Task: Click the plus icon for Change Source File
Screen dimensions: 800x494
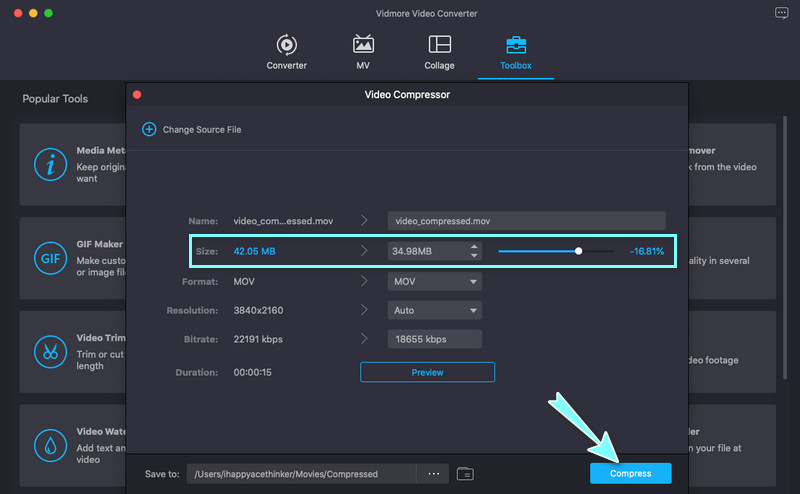Action: pyautogui.click(x=149, y=129)
